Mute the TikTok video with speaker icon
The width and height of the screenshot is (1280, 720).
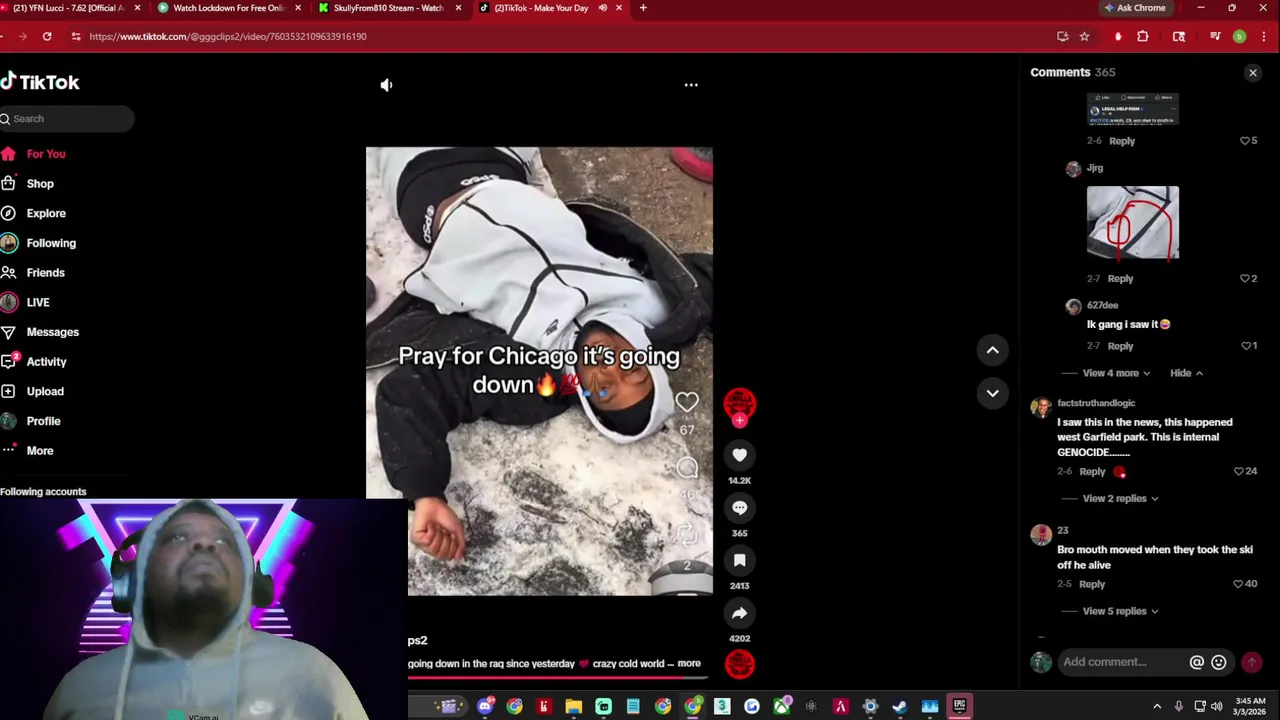click(x=386, y=85)
